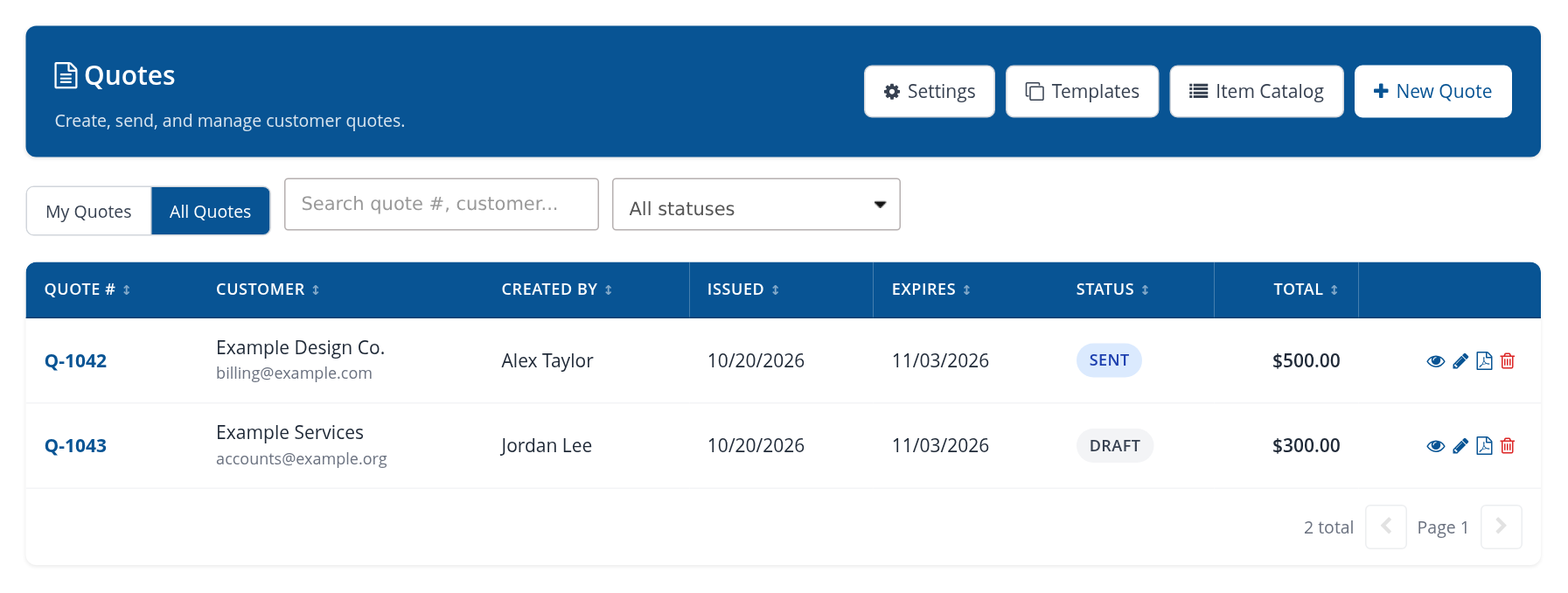
Task: Edit quote Q-1042 with the pencil icon
Action: point(1460,361)
